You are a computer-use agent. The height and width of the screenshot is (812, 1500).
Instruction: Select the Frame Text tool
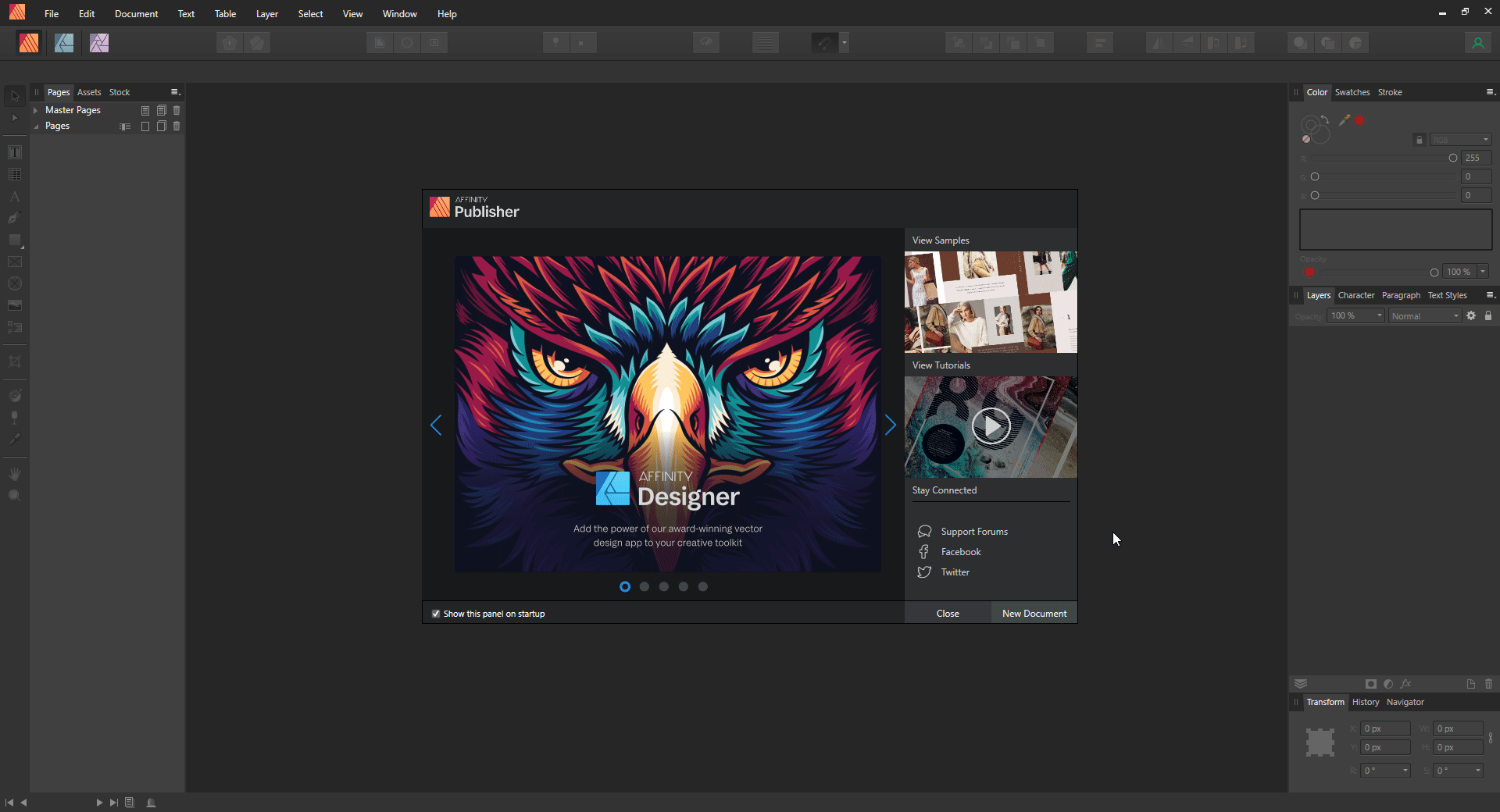[x=14, y=151]
